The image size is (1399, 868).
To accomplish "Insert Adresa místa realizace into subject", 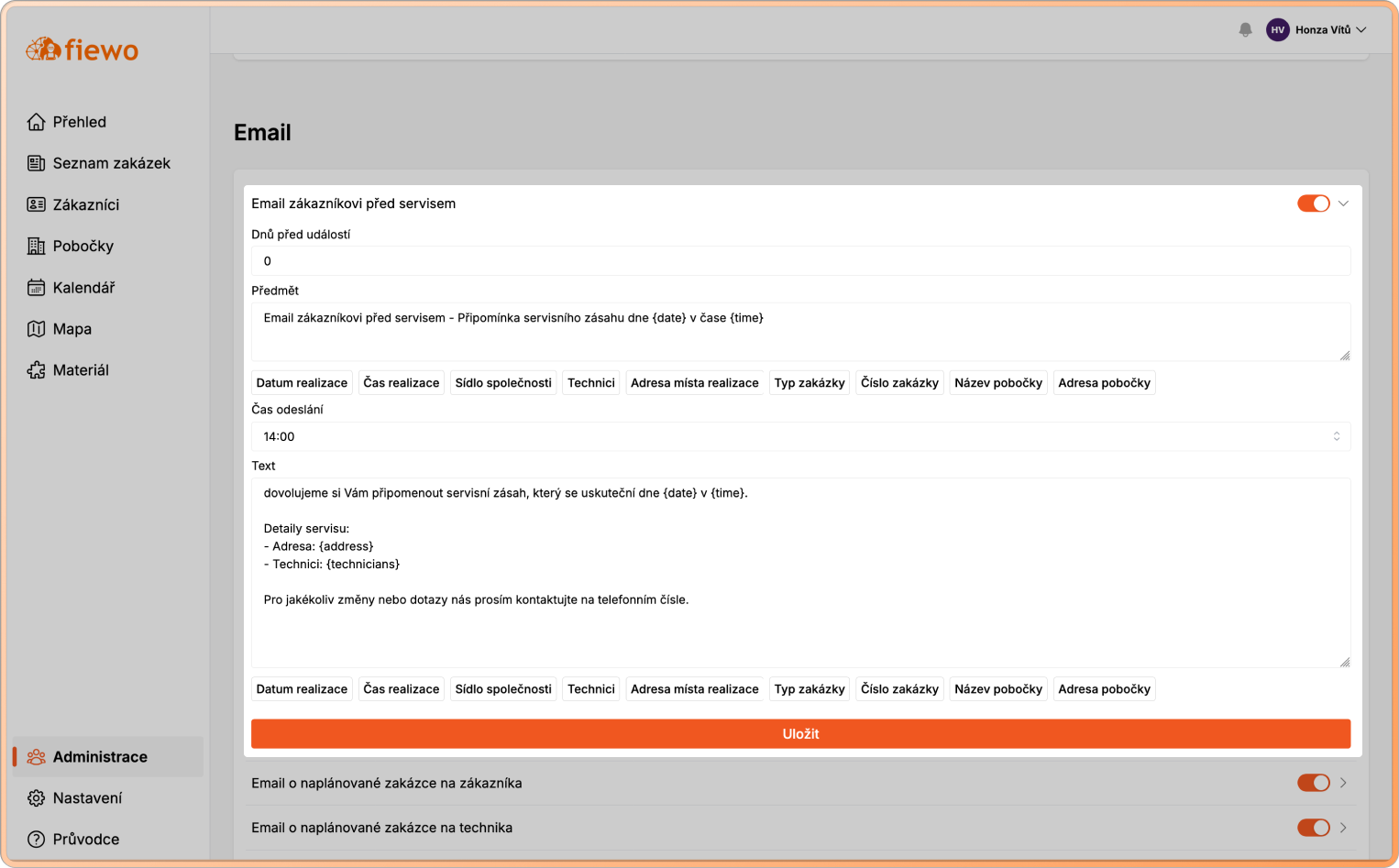I will (x=695, y=383).
